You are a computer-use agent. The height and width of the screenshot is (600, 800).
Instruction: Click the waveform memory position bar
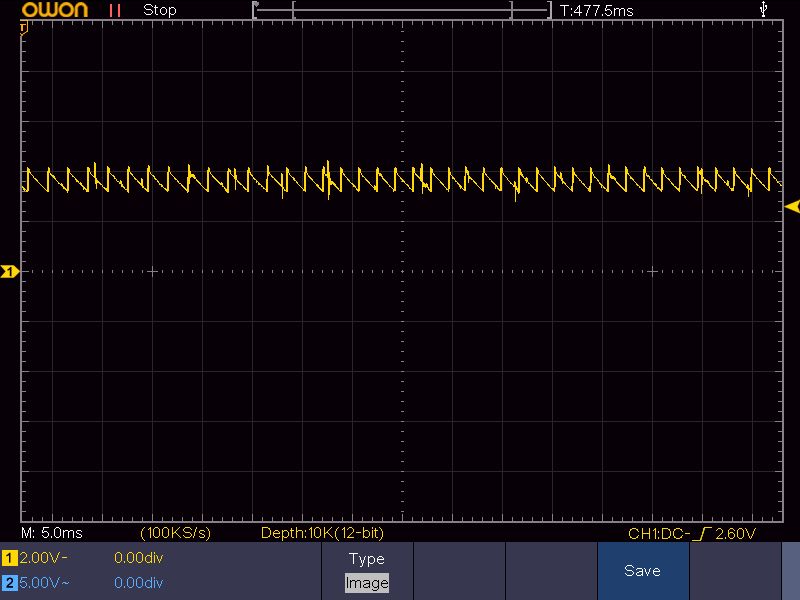click(402, 10)
